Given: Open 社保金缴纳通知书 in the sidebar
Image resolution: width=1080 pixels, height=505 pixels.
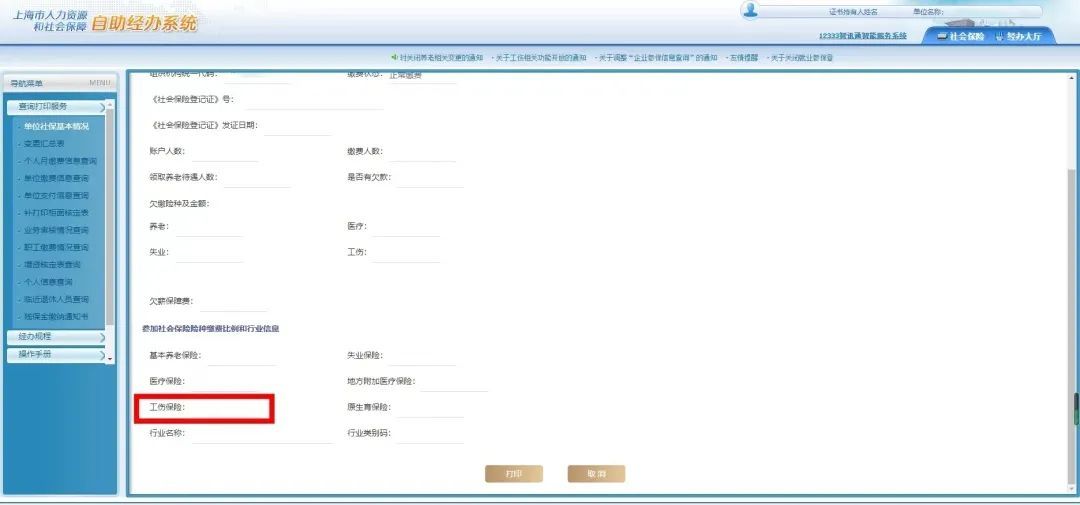Looking at the screenshot, I should (56, 316).
